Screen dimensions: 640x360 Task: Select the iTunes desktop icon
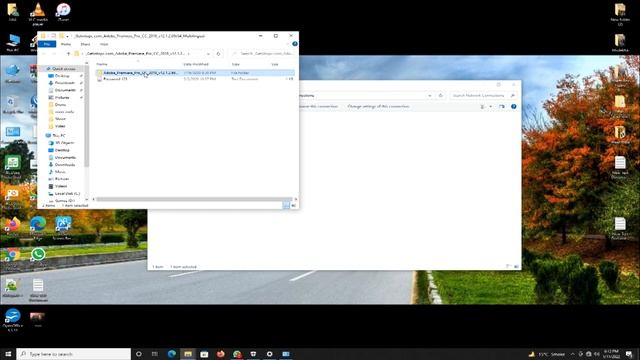click(x=63, y=12)
